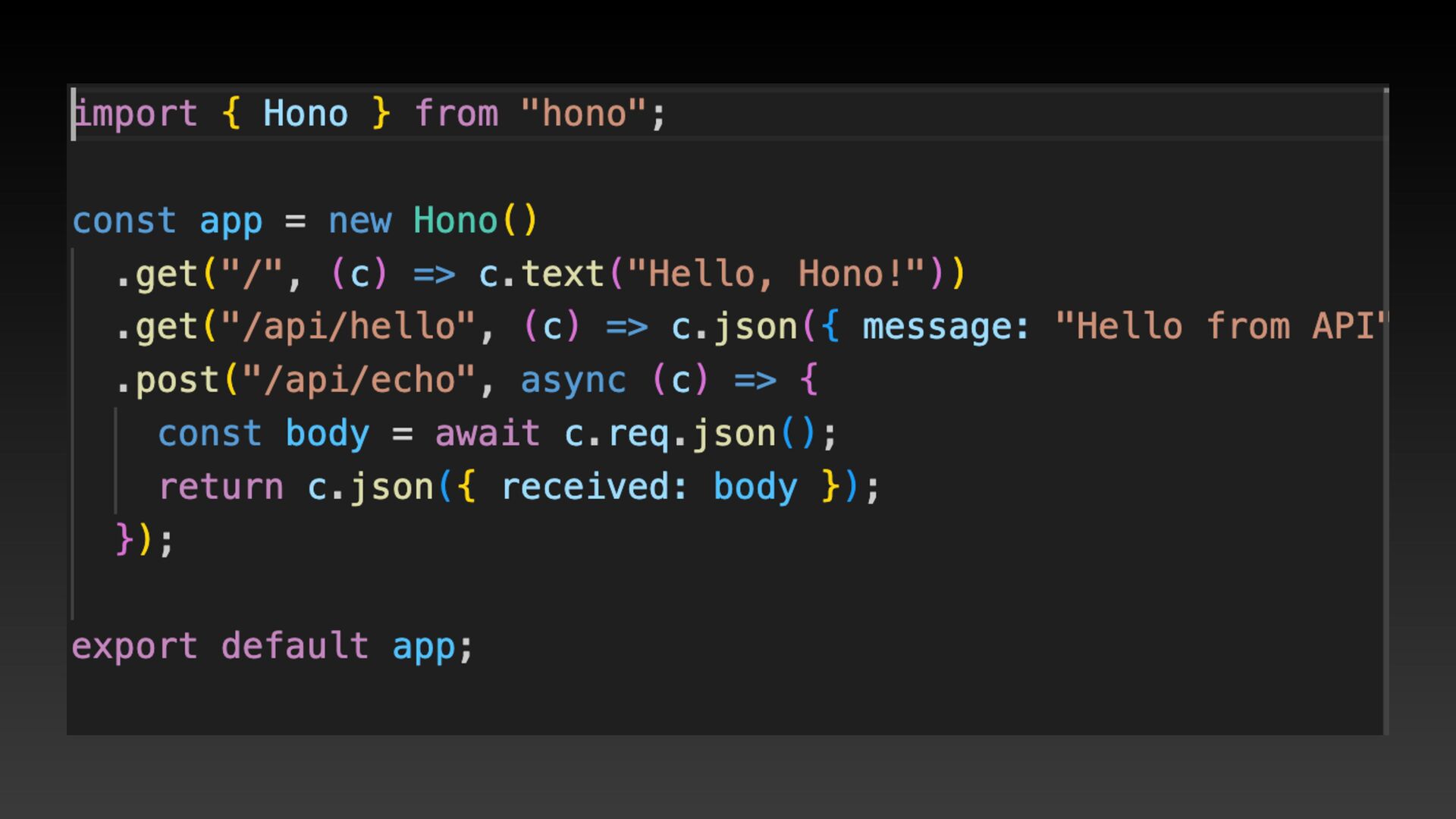The width and height of the screenshot is (1456, 819).
Task: Click the body variable declaration
Action: (327, 435)
